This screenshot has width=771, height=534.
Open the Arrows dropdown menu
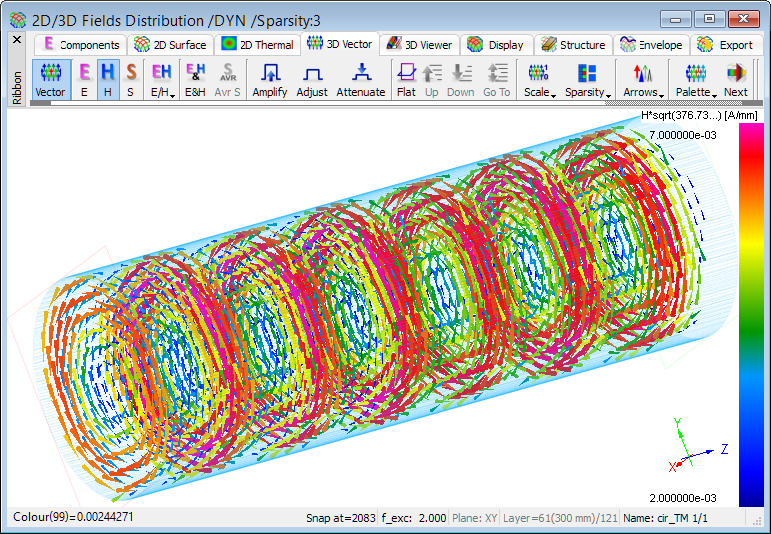pos(643,79)
